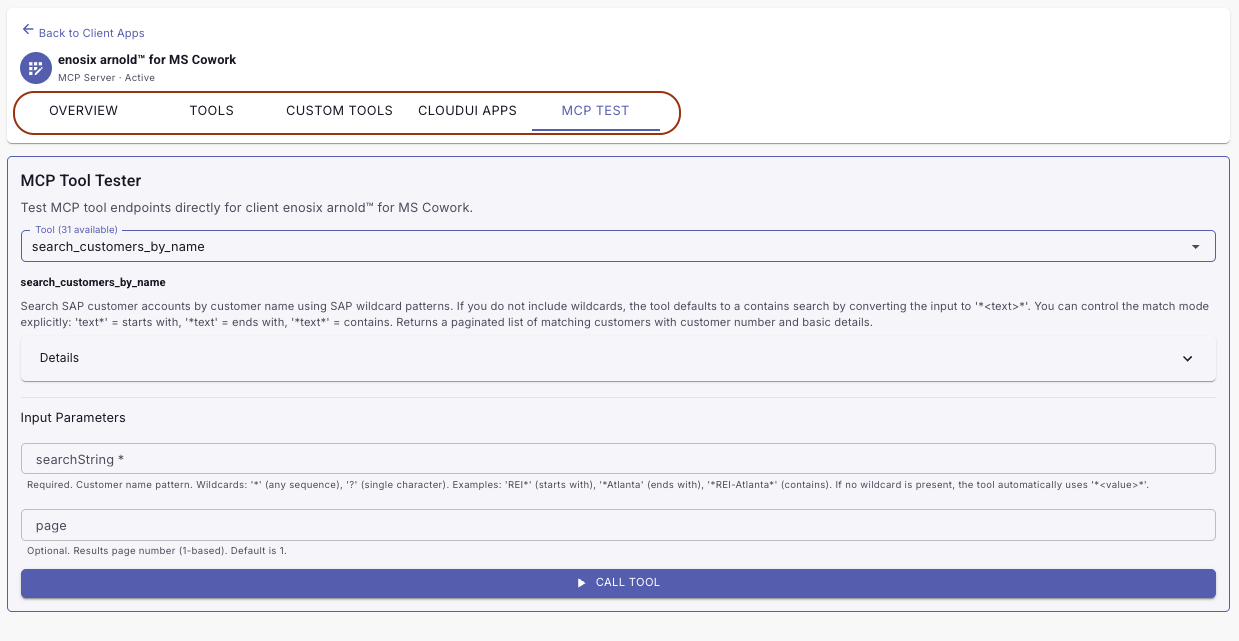Click the 'Test MCP tool endpoints' description

[246, 208]
